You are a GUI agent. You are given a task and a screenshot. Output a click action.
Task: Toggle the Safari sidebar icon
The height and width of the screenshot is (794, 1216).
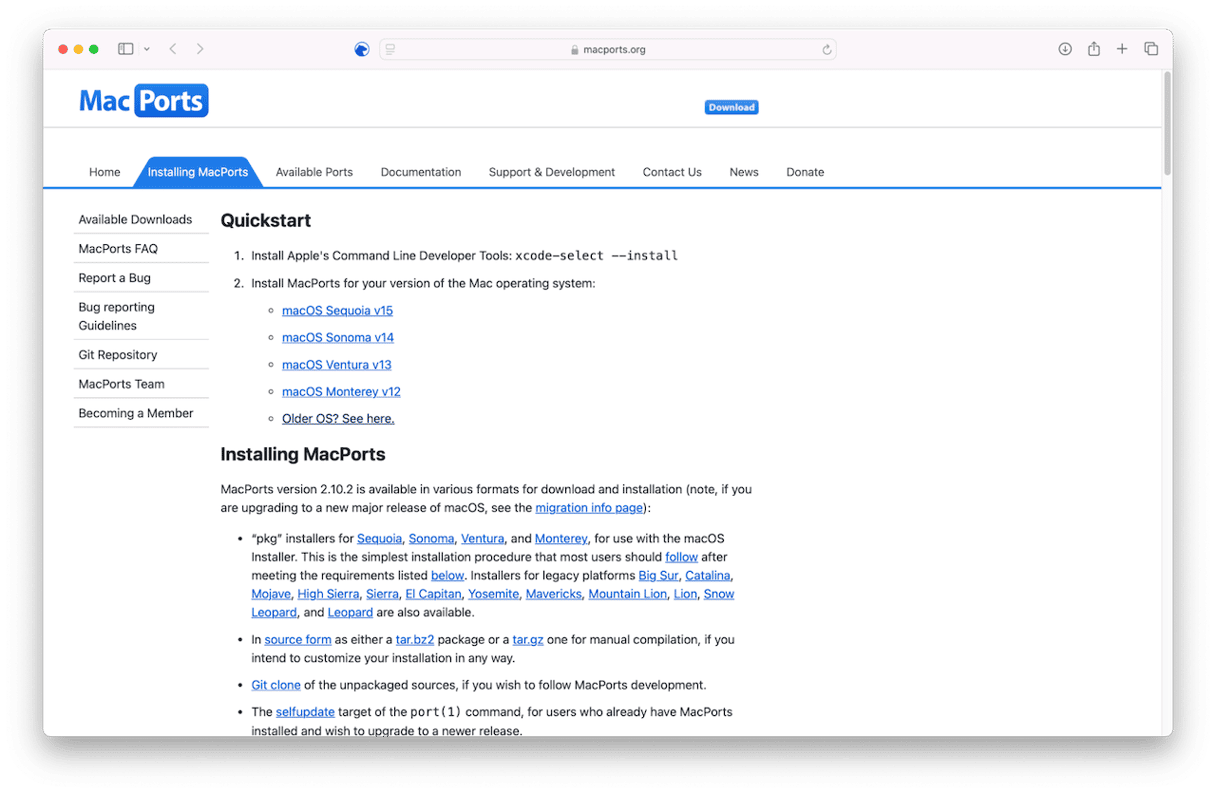pos(126,49)
